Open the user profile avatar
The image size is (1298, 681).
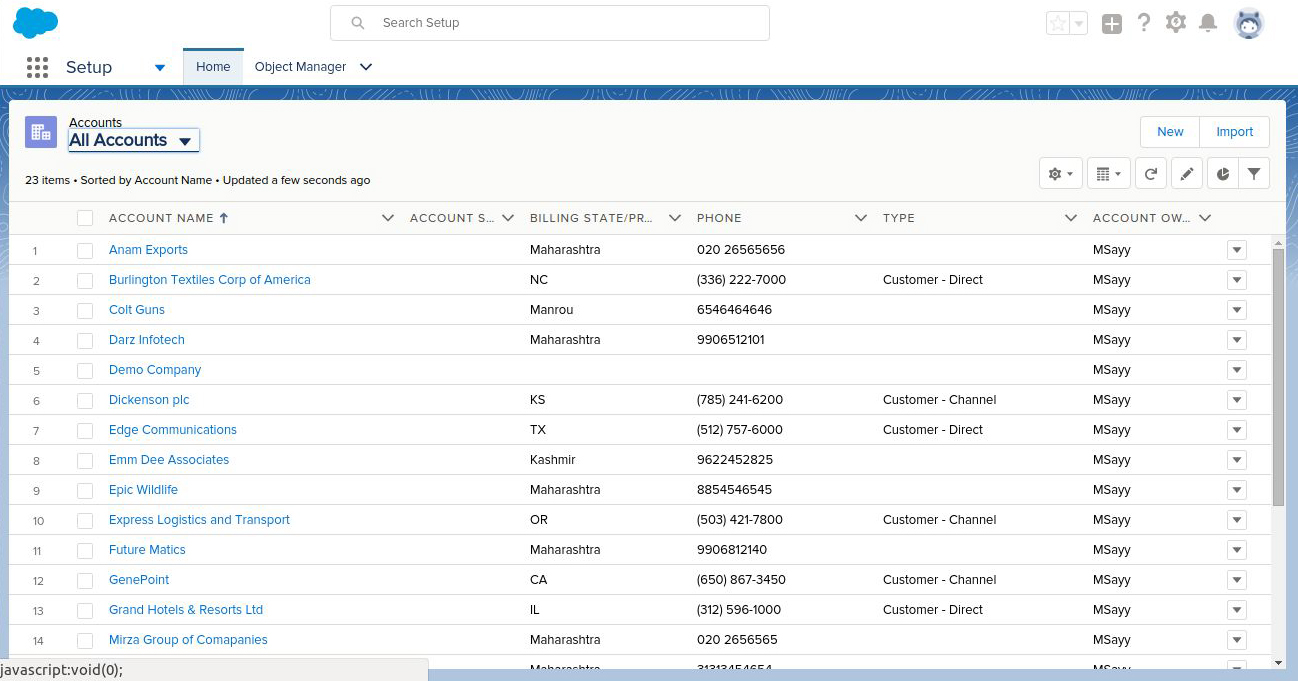pos(1249,23)
